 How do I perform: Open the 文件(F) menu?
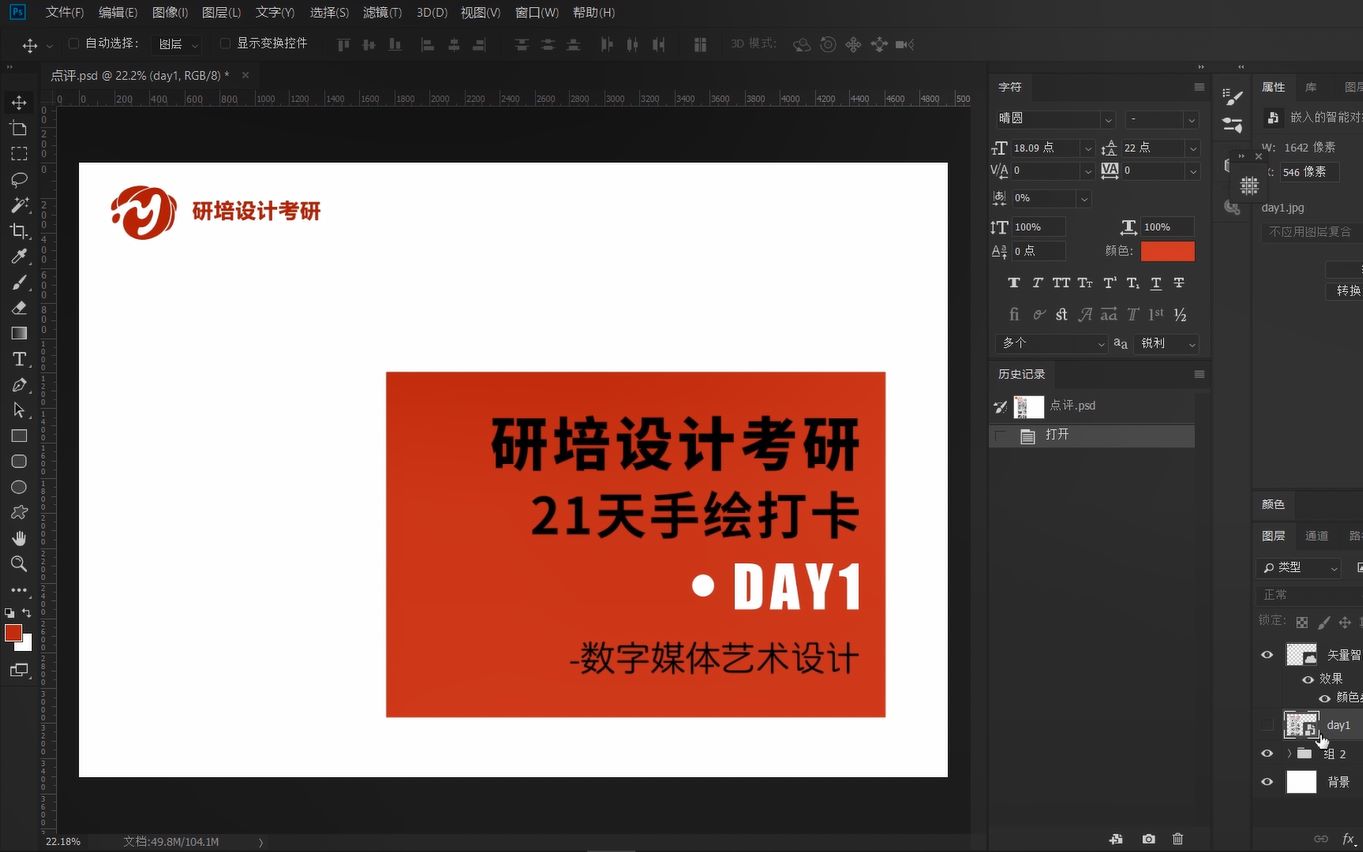[x=65, y=13]
